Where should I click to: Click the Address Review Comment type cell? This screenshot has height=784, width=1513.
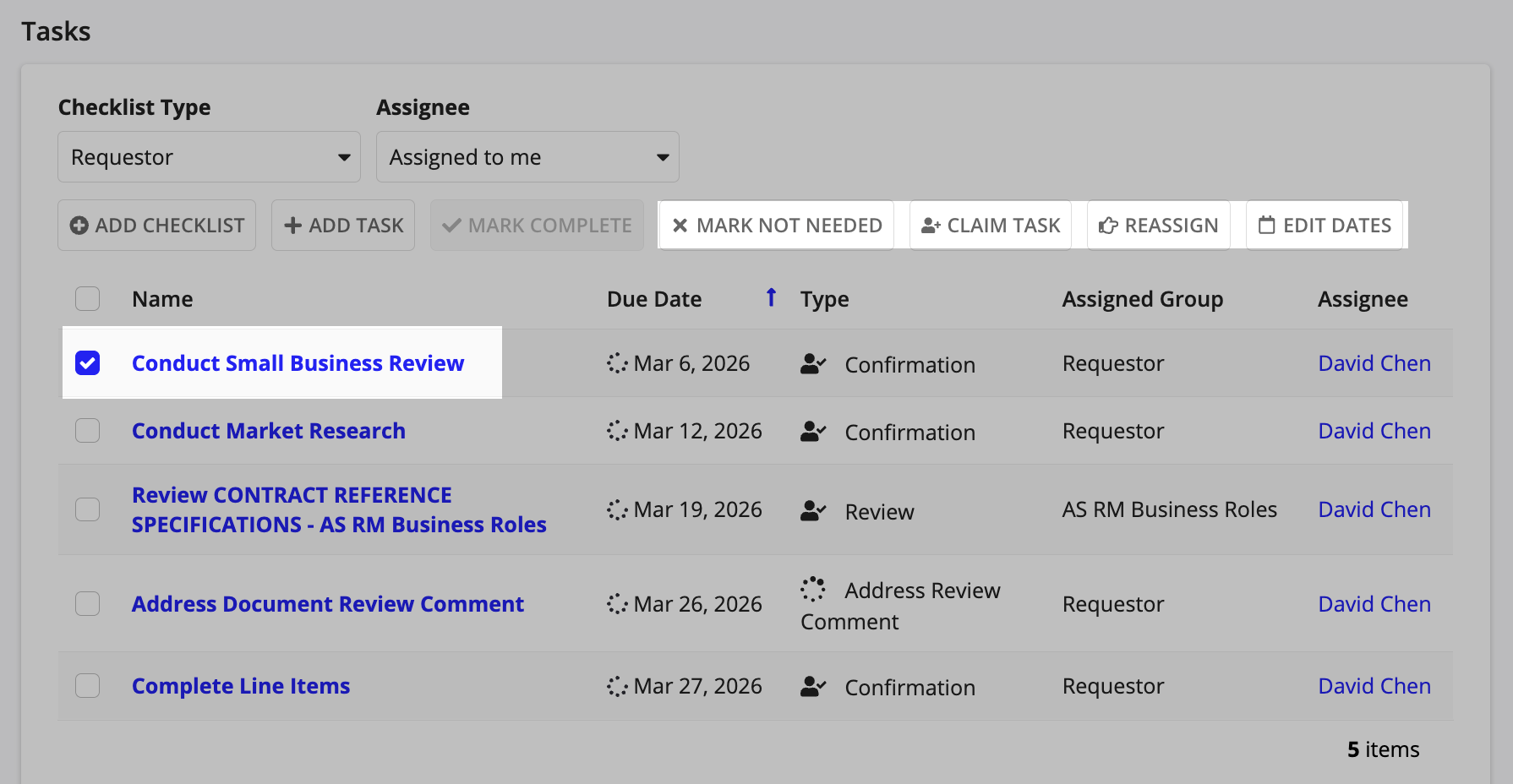pyautogui.click(x=900, y=606)
